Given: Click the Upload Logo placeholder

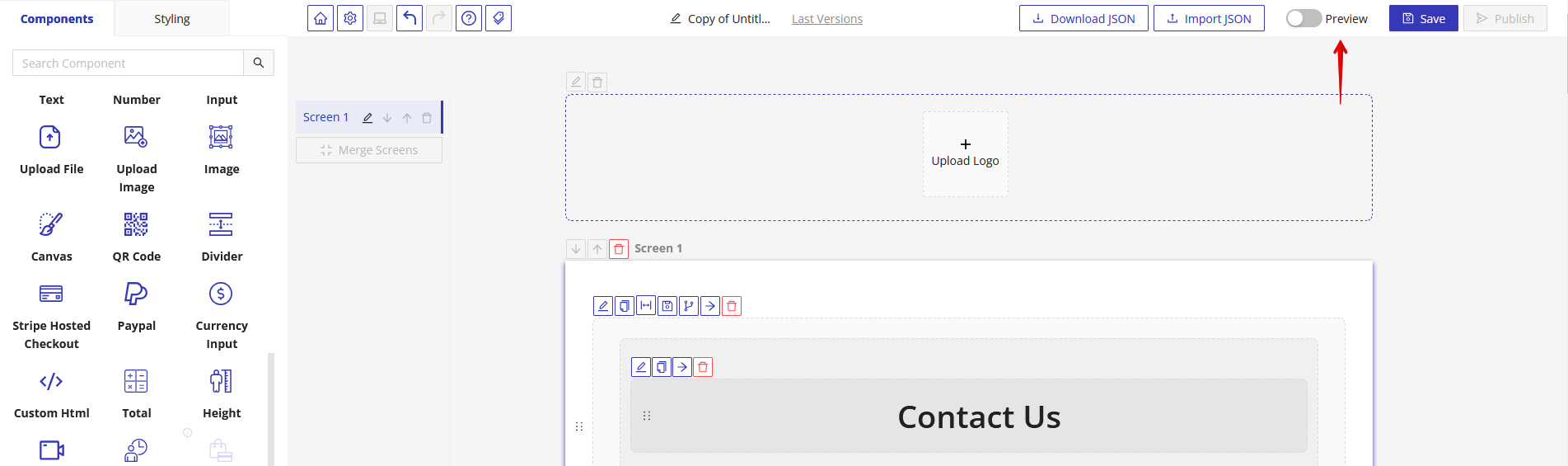Looking at the screenshot, I should pyautogui.click(x=965, y=153).
